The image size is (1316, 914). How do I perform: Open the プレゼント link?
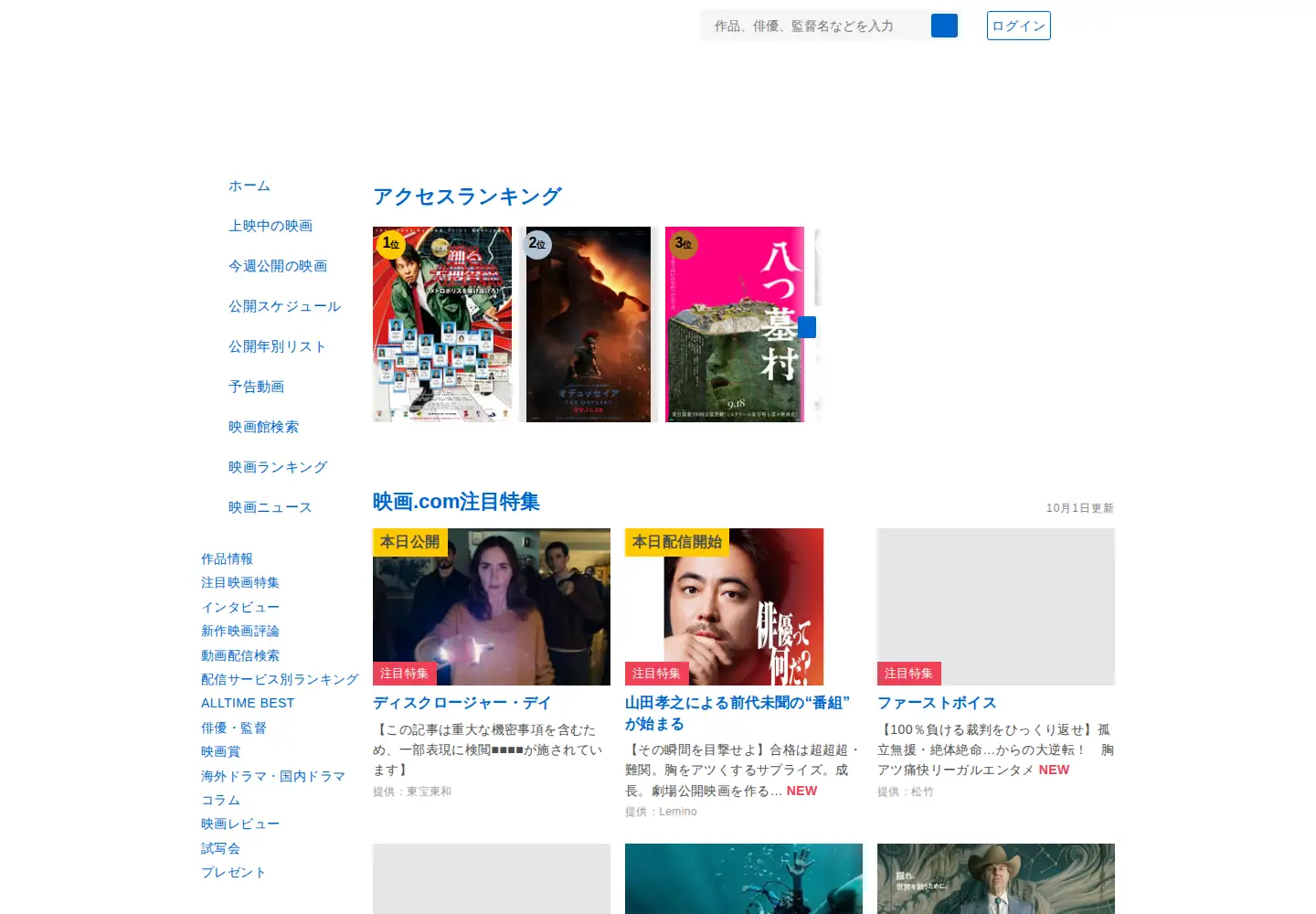coord(234,872)
